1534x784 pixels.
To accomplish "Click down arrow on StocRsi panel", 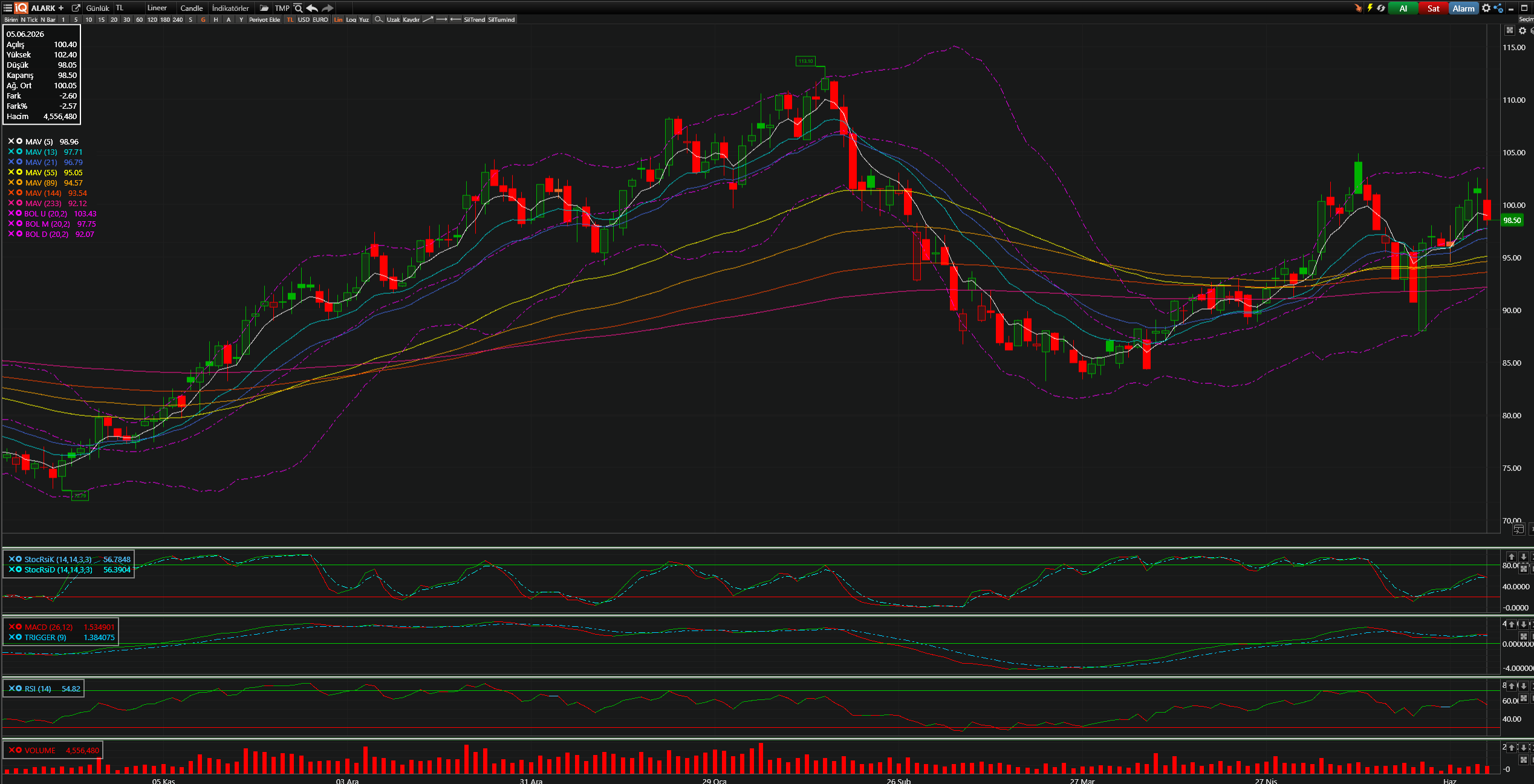I will [1524, 557].
